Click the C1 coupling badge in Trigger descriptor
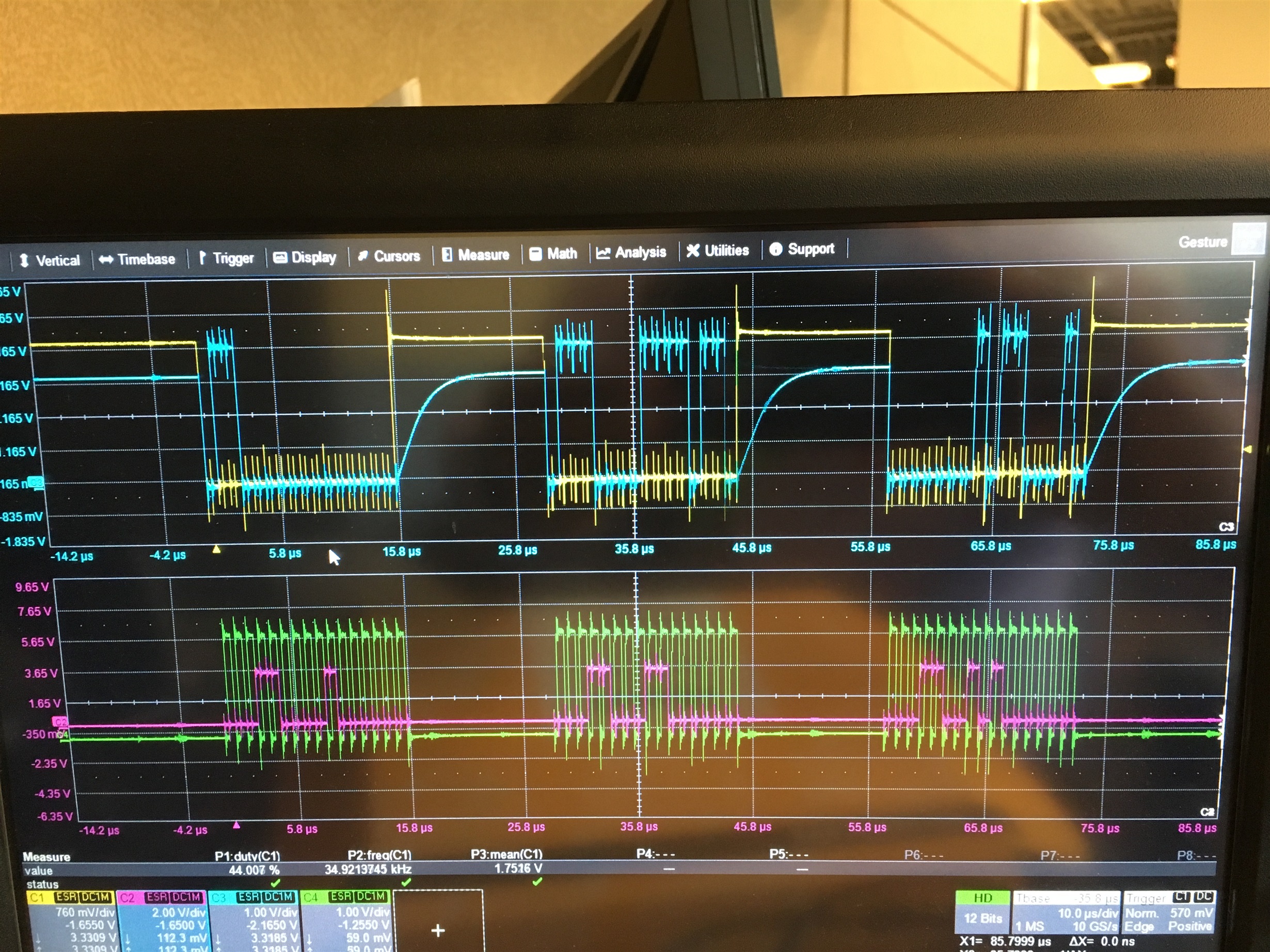1270x952 pixels. (x=1182, y=897)
